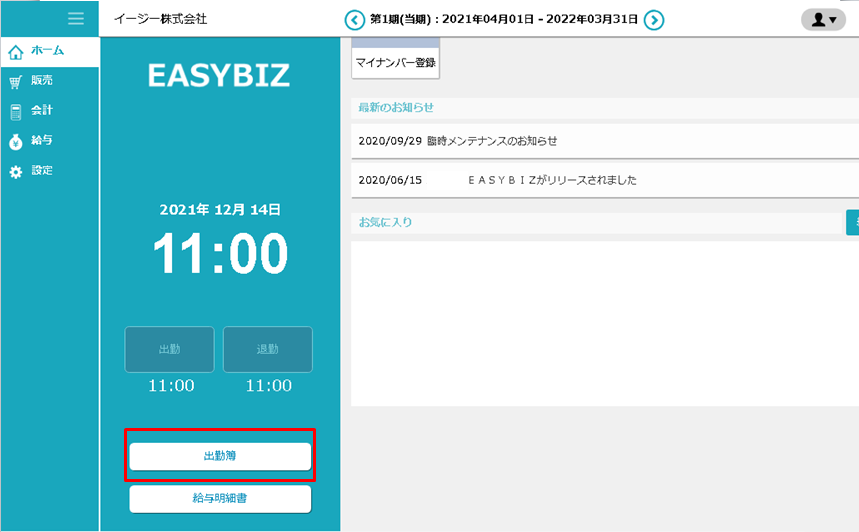Open the EASYBIZがリリースされました notice
The image size is (859, 532).
coord(552,181)
